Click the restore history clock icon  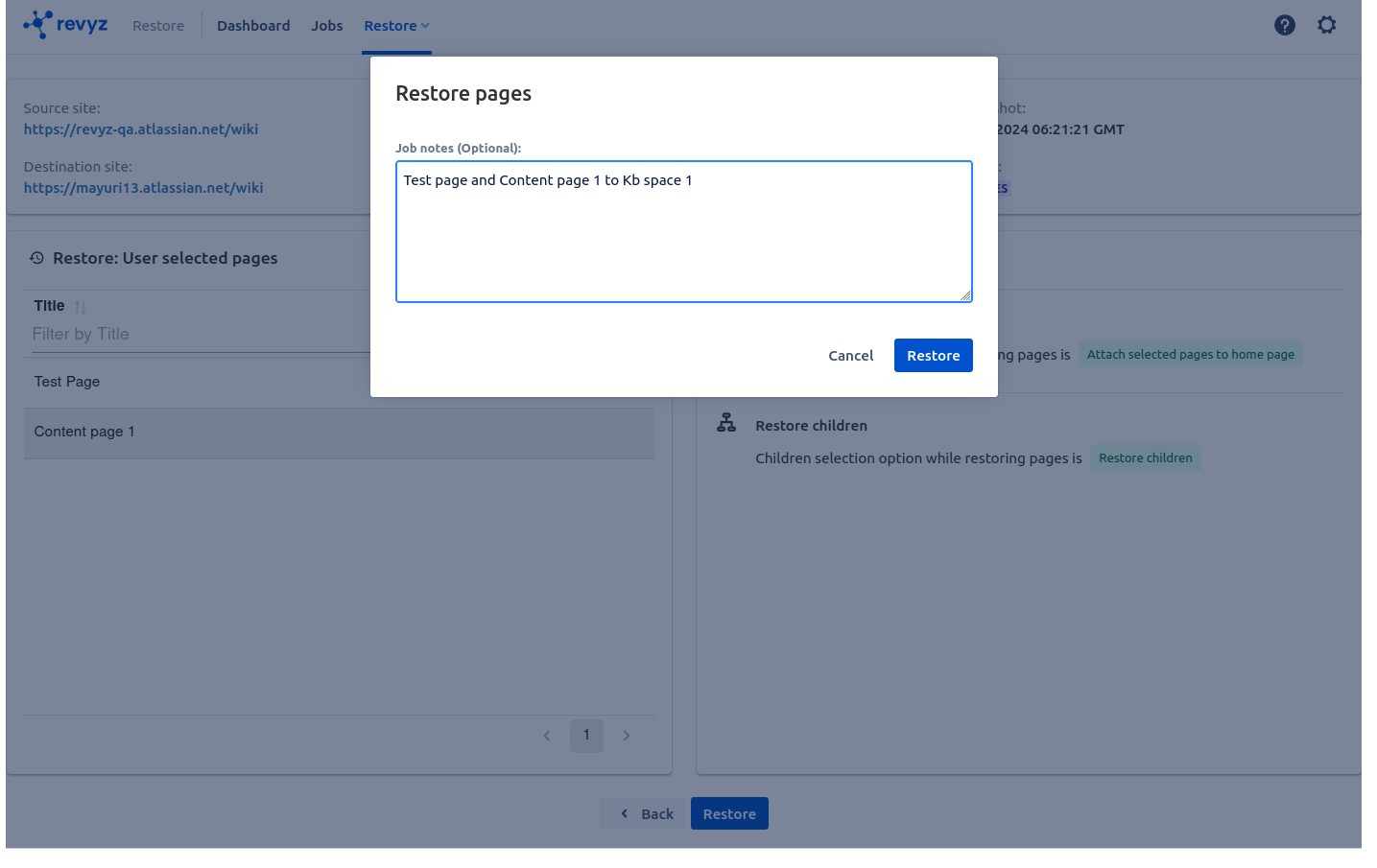coord(36,258)
